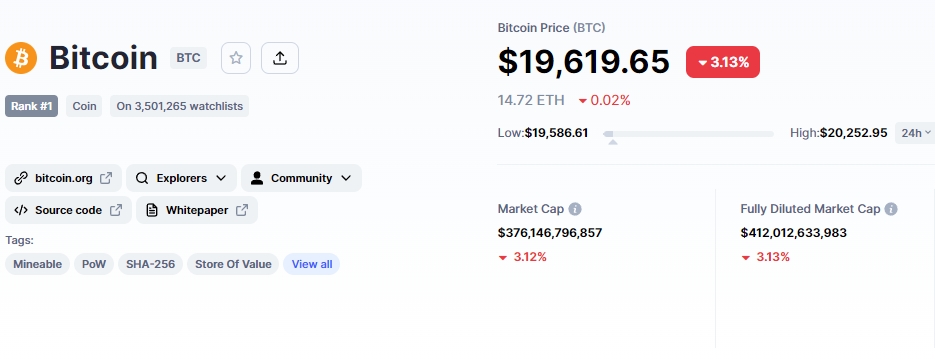Click View all tags

312,264
